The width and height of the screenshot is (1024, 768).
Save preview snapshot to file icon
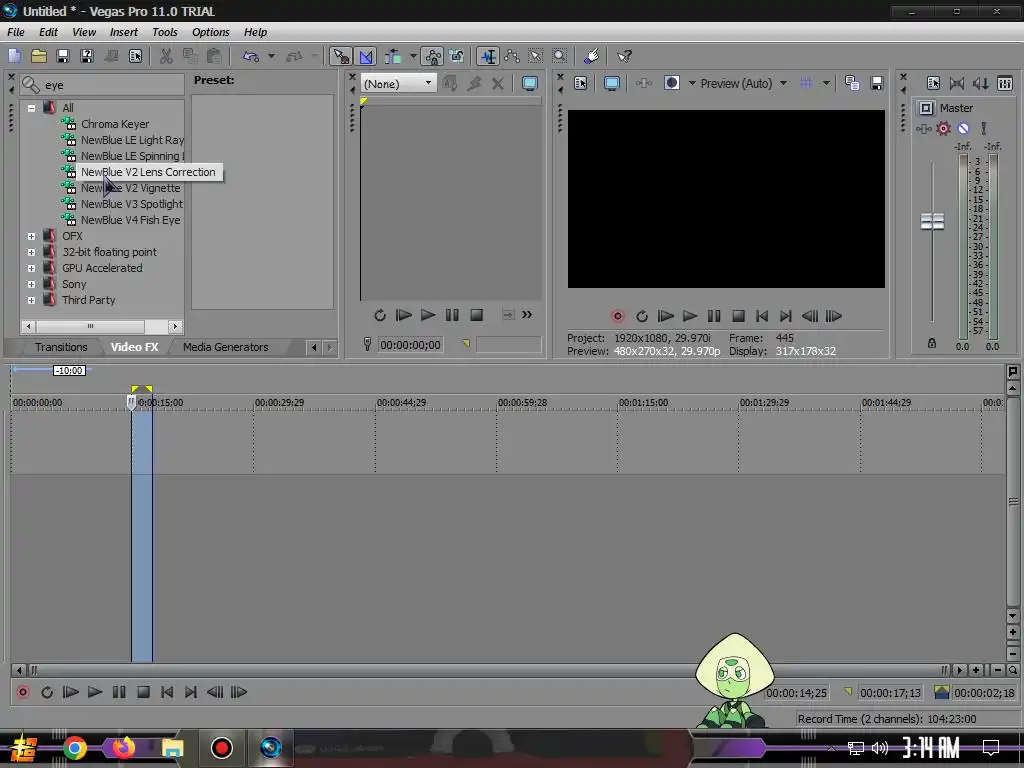pos(876,83)
